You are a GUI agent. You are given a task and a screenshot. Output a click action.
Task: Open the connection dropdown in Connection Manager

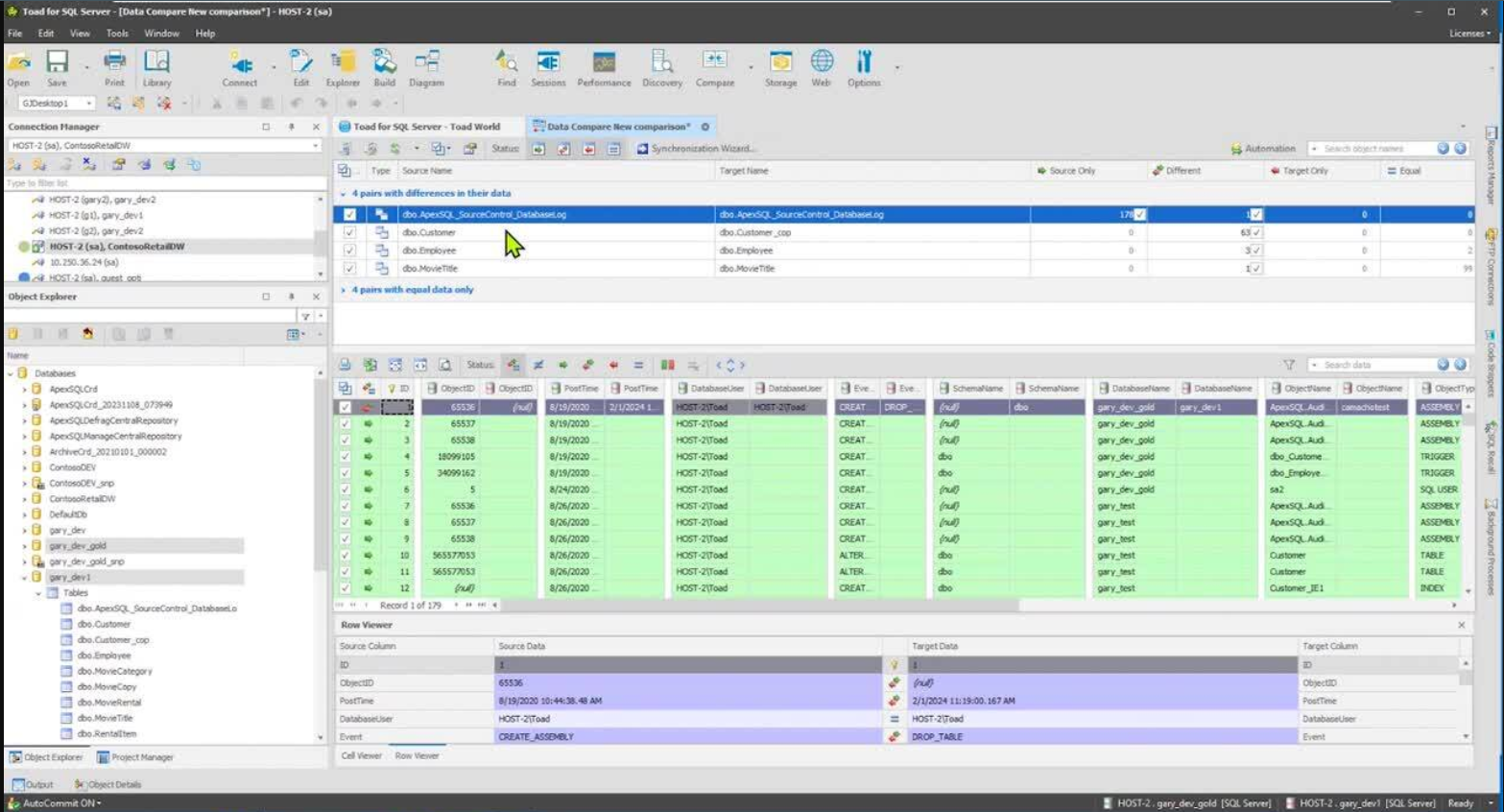[x=315, y=146]
